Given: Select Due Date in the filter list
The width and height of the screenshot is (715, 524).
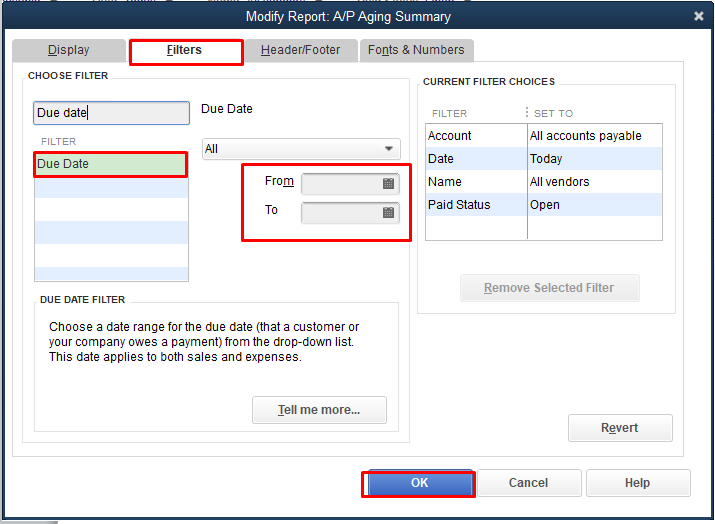Looking at the screenshot, I should pos(110,164).
